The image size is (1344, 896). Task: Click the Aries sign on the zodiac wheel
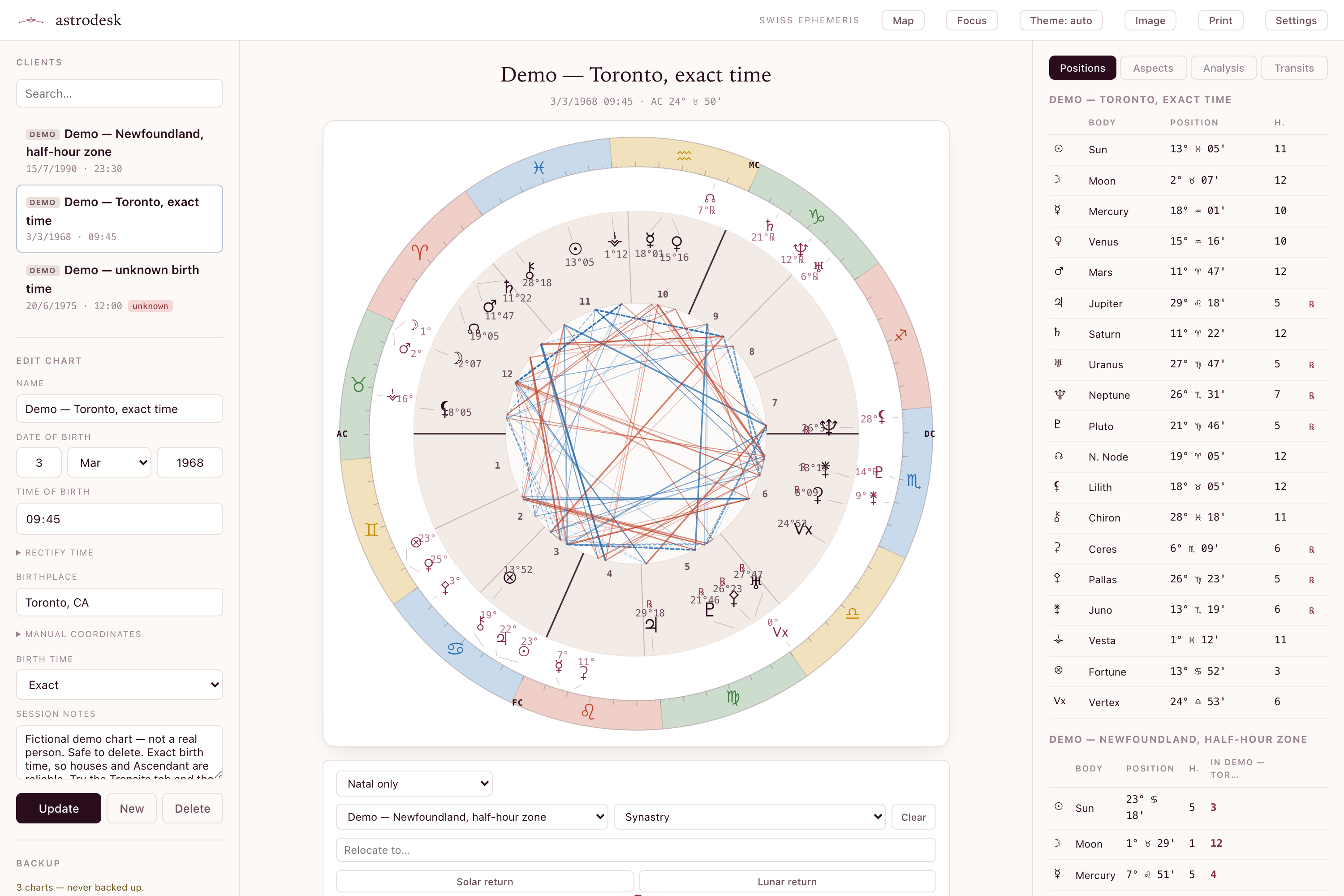tap(419, 252)
